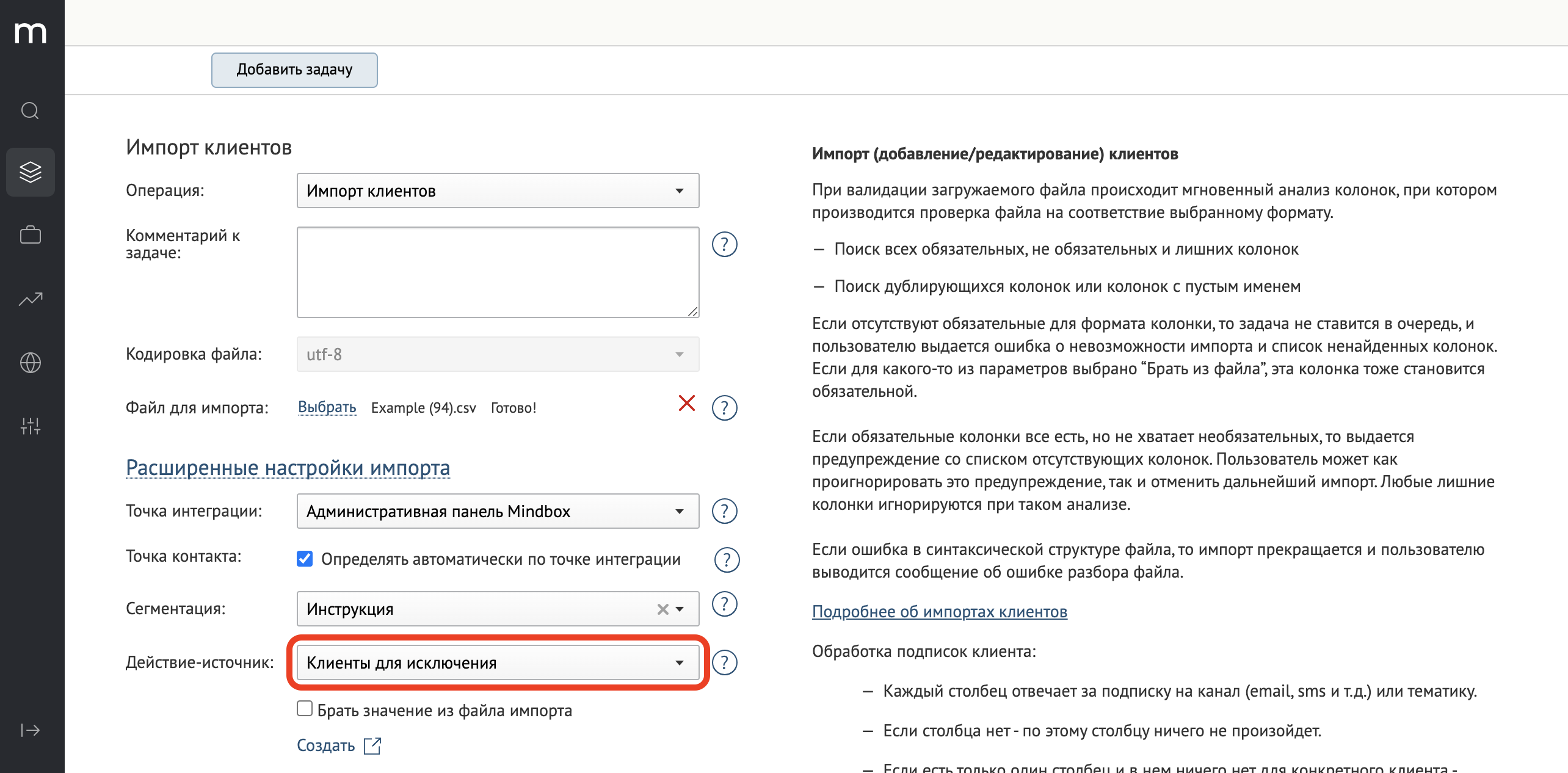Open the Mindbox logo home icon

point(31,32)
